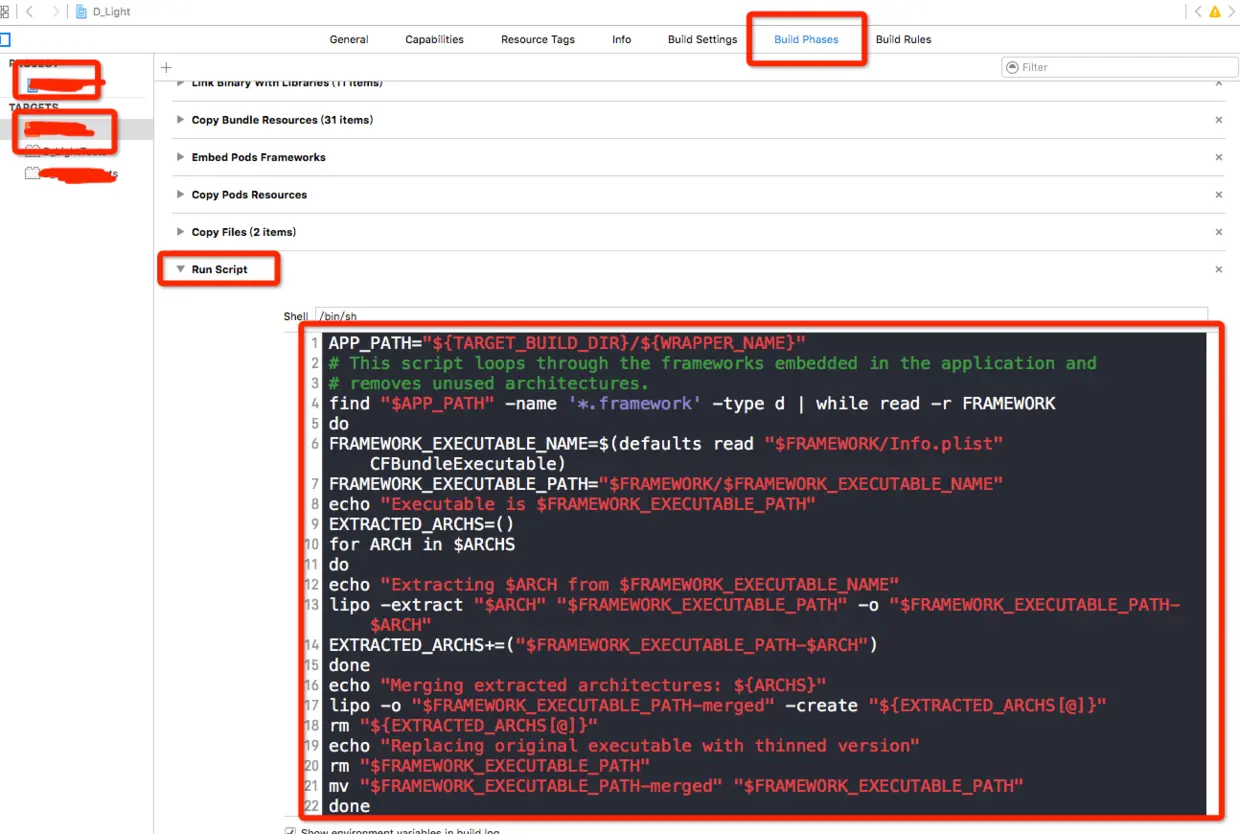Image resolution: width=1240 pixels, height=834 pixels.
Task: Jump to the previous issue arrow
Action: tap(1198, 12)
